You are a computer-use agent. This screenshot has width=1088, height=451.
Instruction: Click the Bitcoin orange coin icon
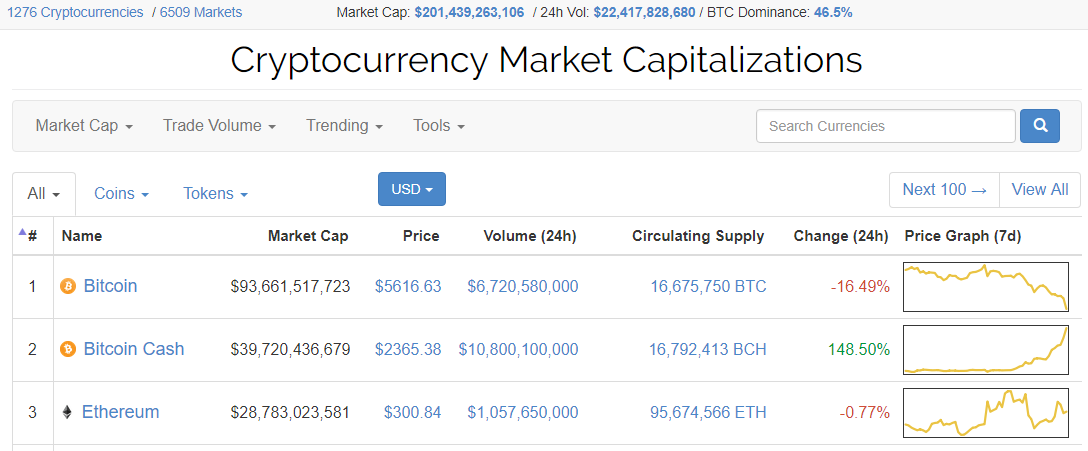[68, 286]
